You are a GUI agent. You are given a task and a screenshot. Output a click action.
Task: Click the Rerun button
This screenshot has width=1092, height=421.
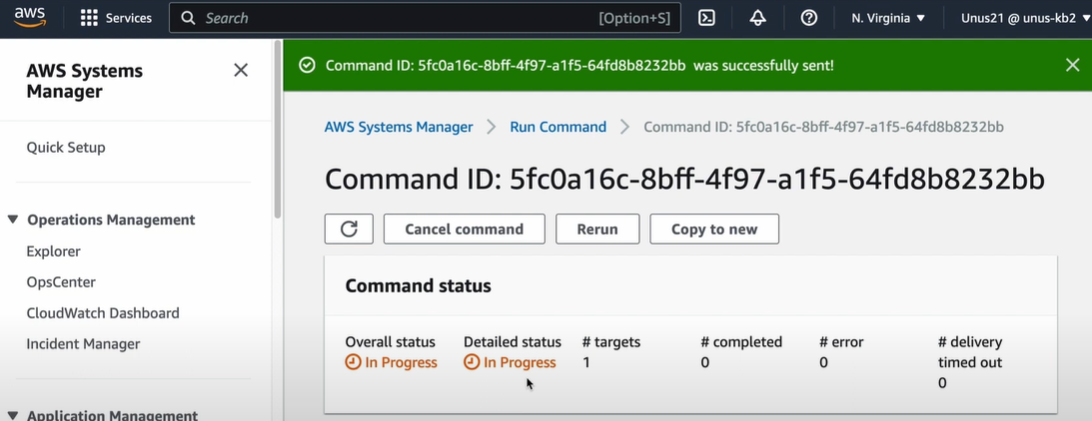(x=597, y=229)
